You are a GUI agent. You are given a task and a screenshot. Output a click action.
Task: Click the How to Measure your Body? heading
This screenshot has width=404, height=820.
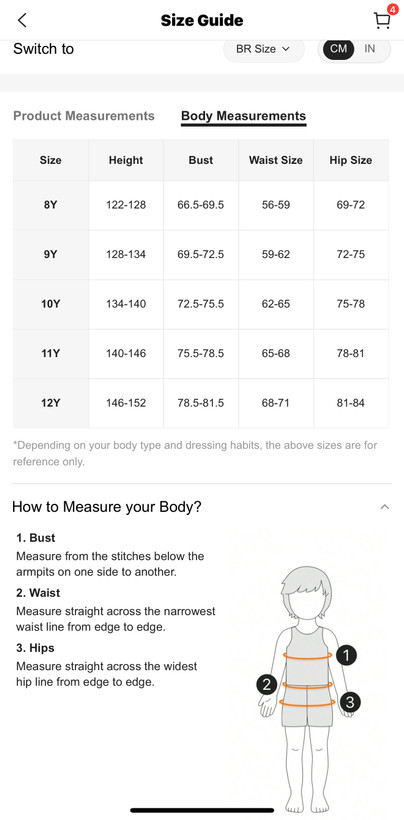(107, 507)
